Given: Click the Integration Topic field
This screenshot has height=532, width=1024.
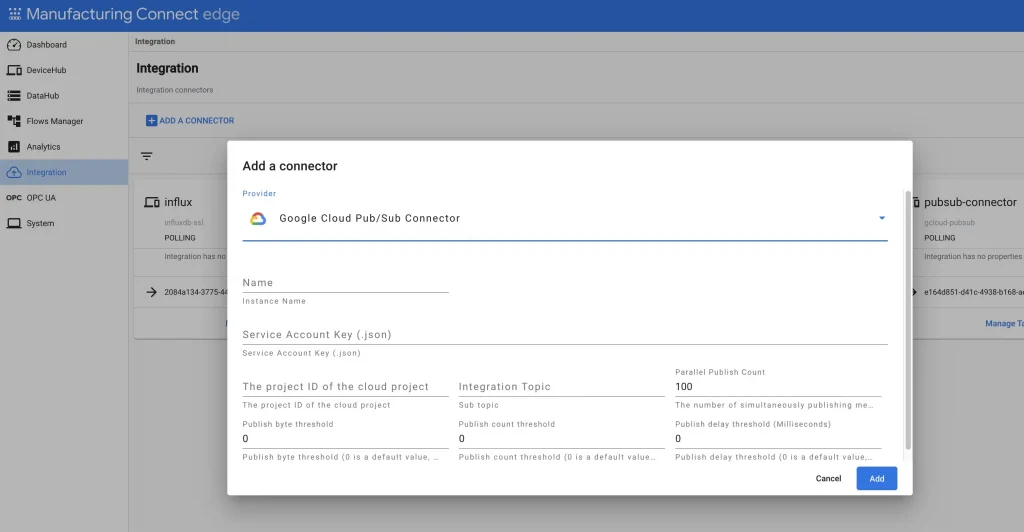Looking at the screenshot, I should [x=562, y=386].
